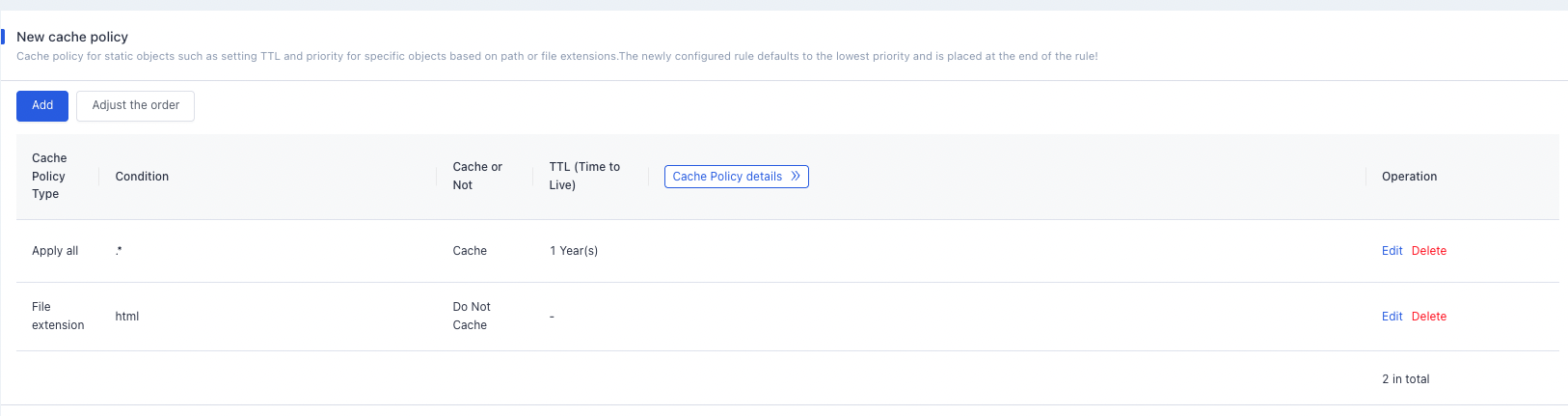Select the 1 Year(s) TTL value
Screen dimensions: 1568x416
(574, 251)
